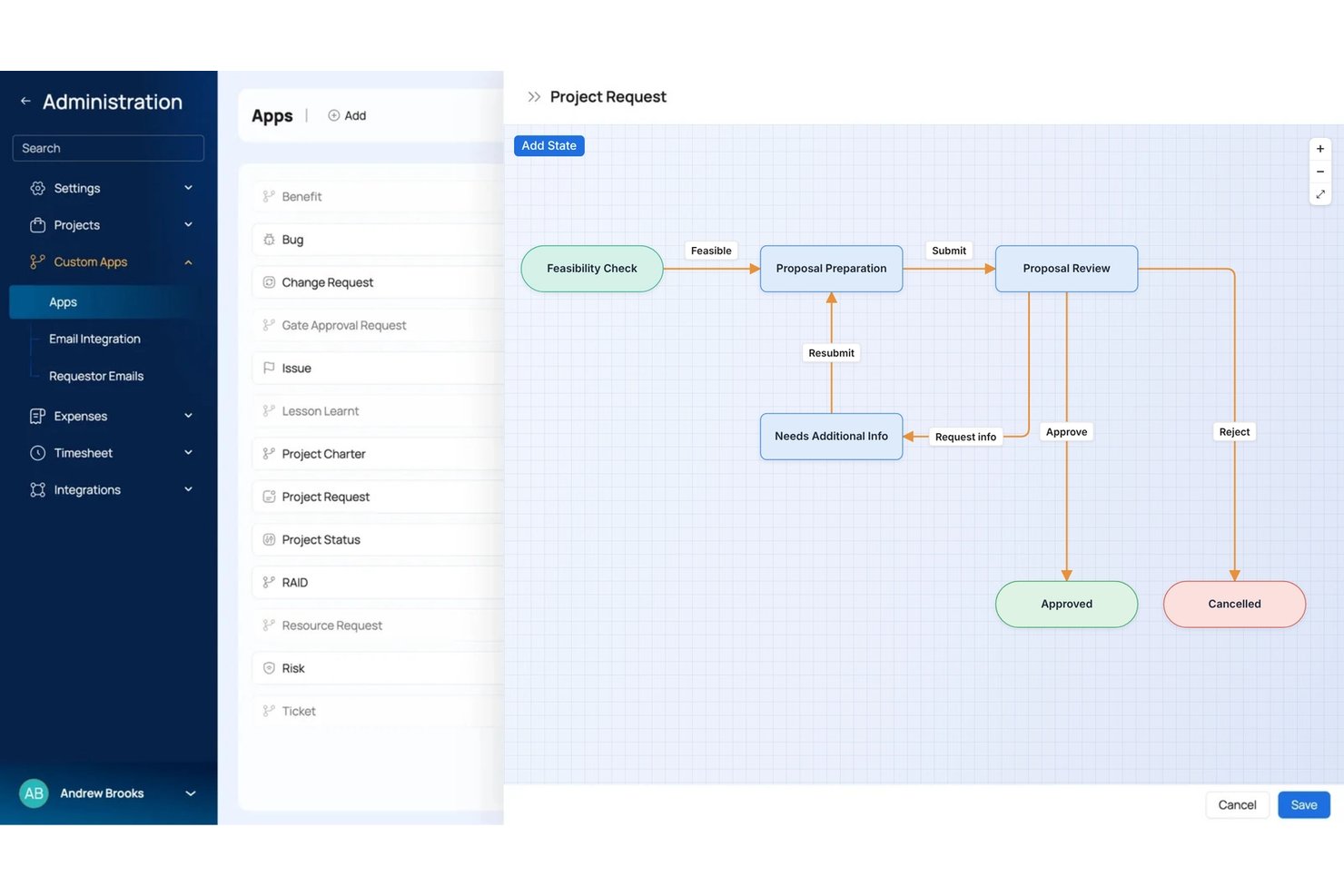
Task: Collapse the Custom Apps section chevron
Action: pos(188,262)
